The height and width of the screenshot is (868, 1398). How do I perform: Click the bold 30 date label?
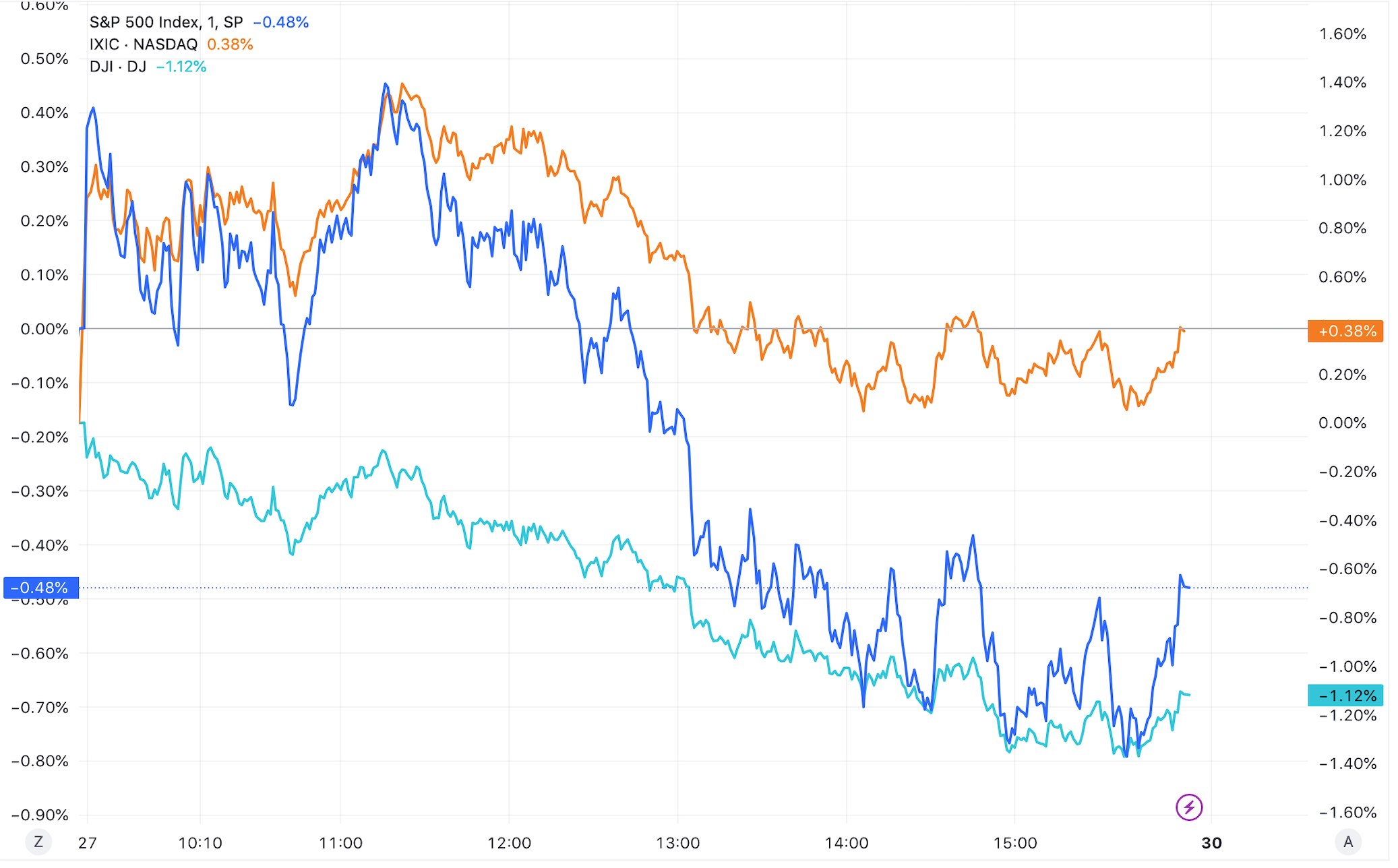(x=1211, y=843)
